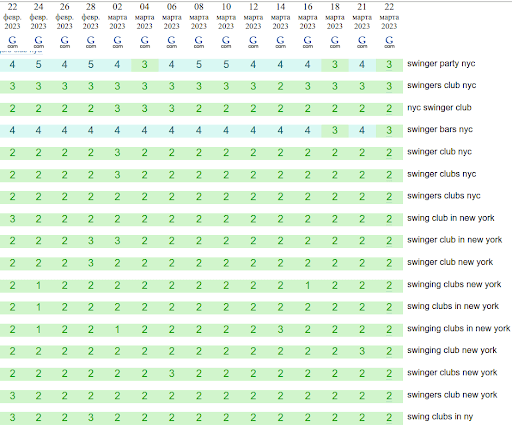The image size is (512, 426).
Task: Click swinger club nyc position on 02 марта
Action: pyautogui.click(x=117, y=153)
